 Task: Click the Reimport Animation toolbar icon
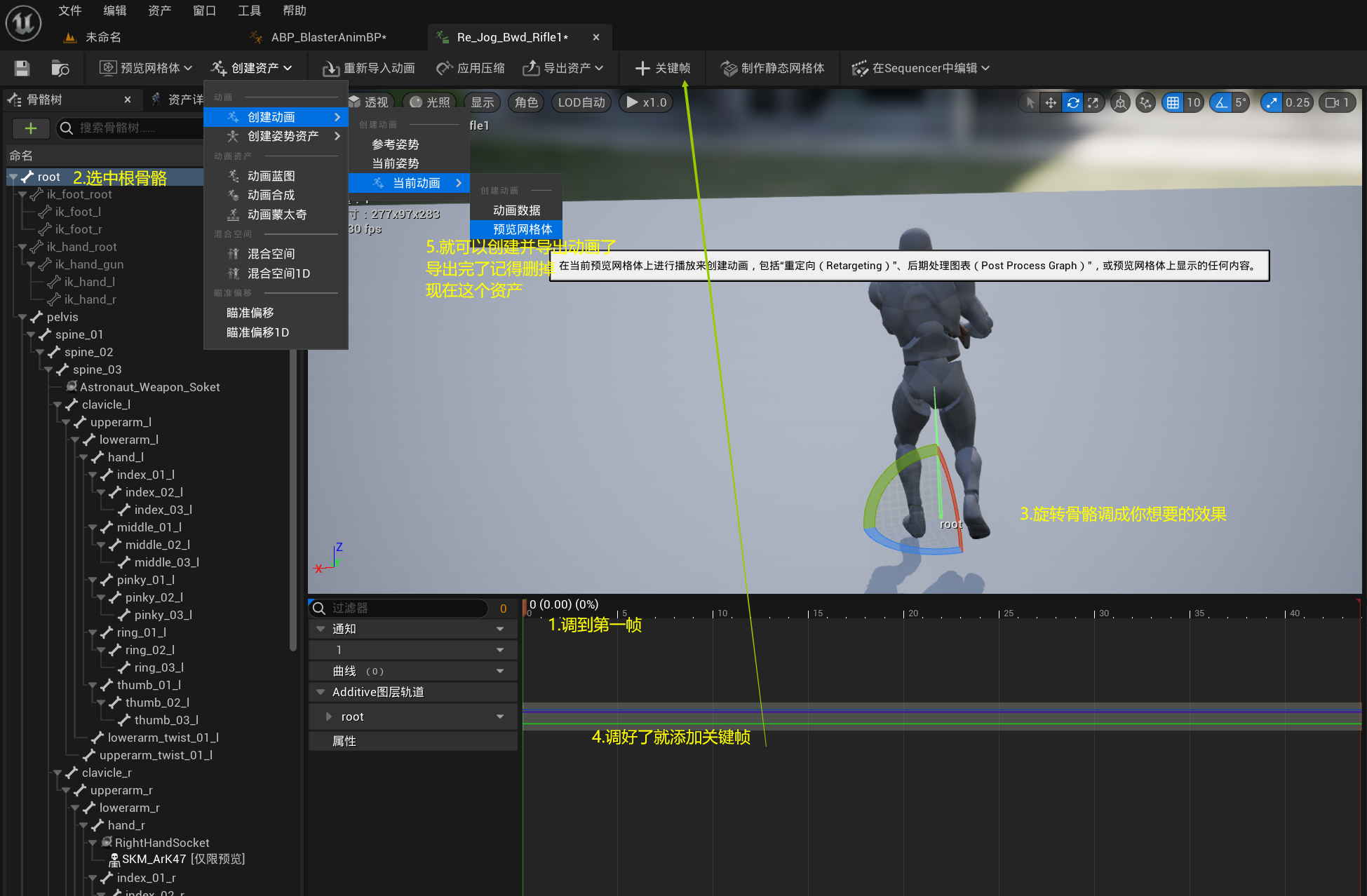coord(330,68)
